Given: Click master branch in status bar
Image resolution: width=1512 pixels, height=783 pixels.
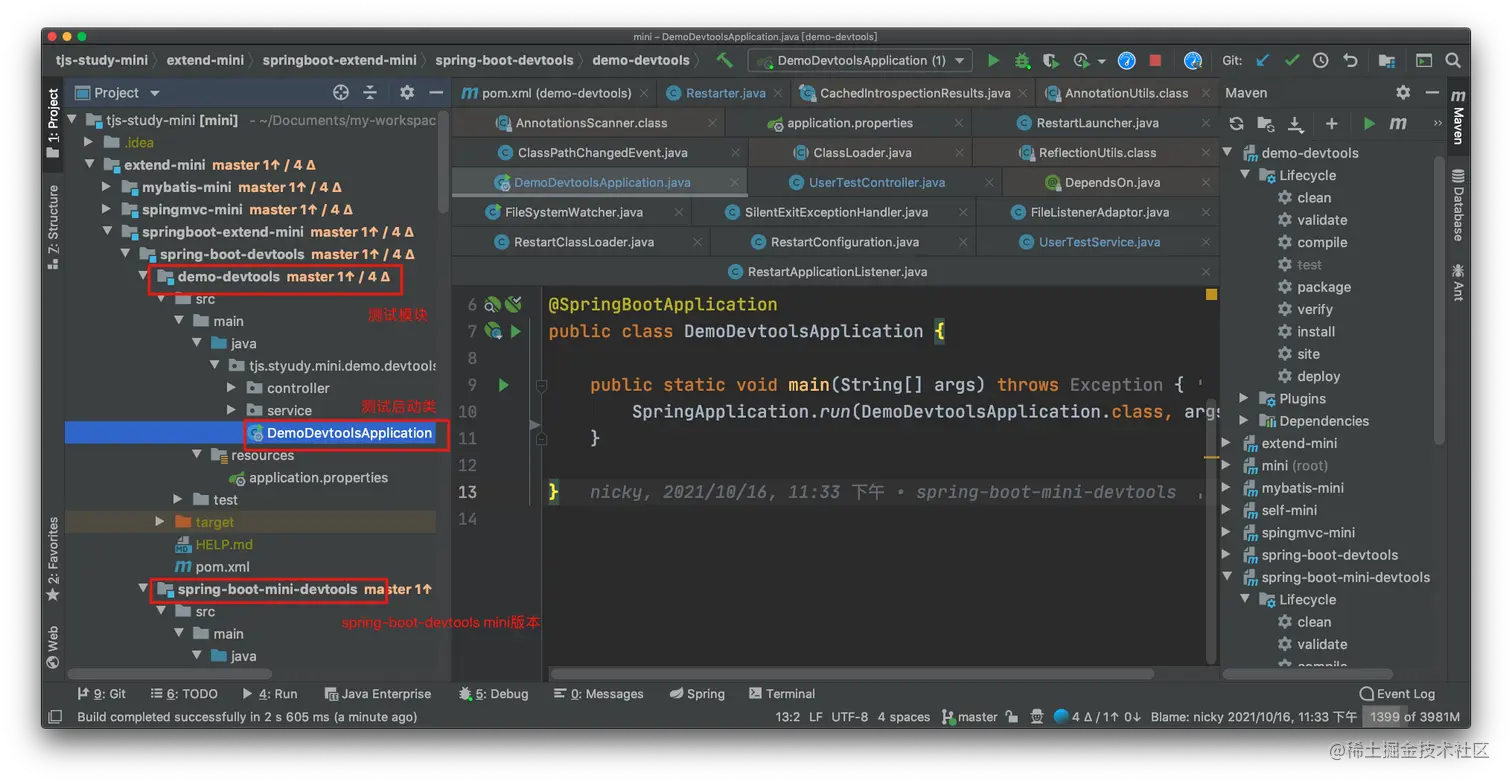Looking at the screenshot, I should pyautogui.click(x=969, y=717).
